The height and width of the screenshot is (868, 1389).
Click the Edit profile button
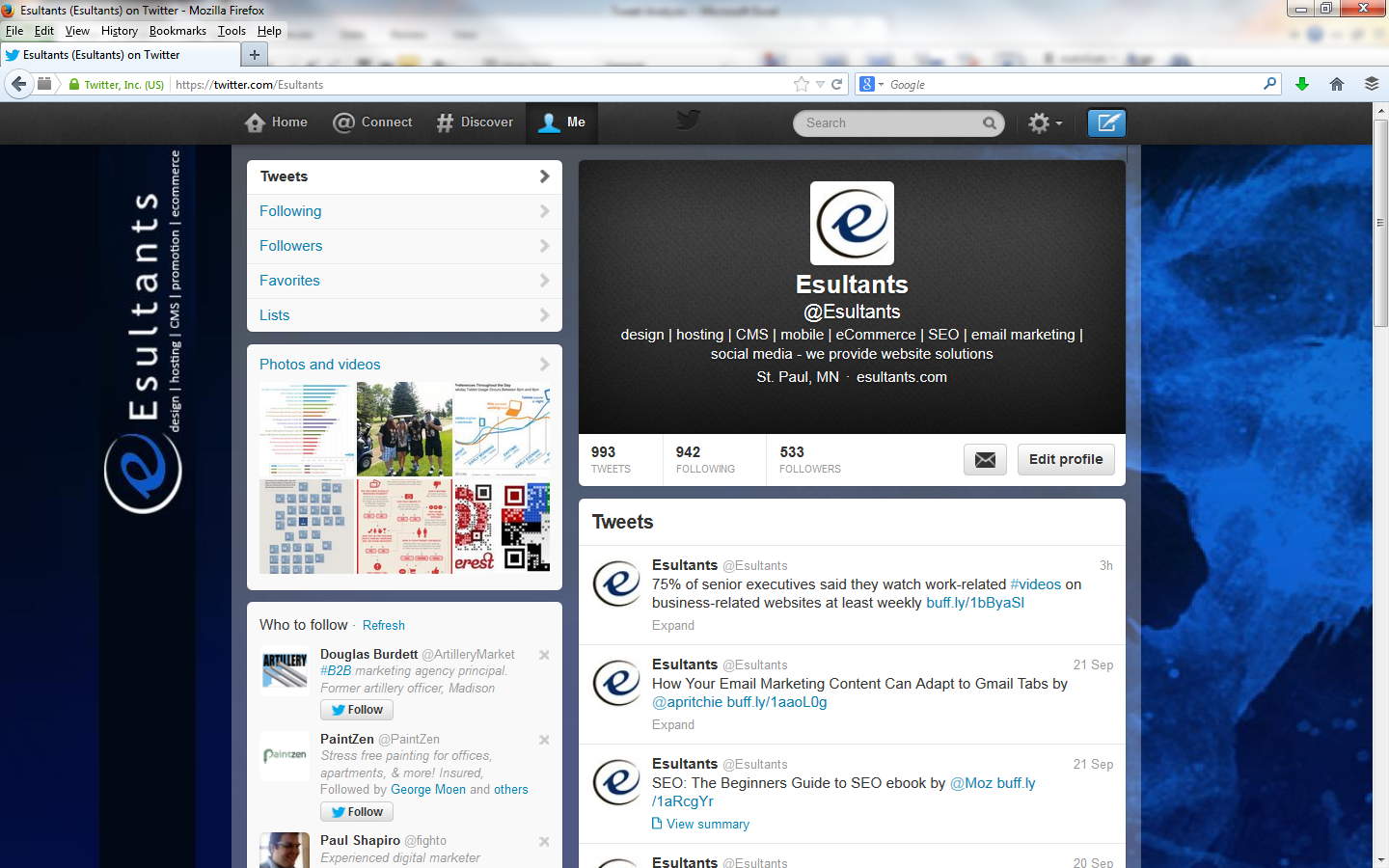[x=1066, y=460]
